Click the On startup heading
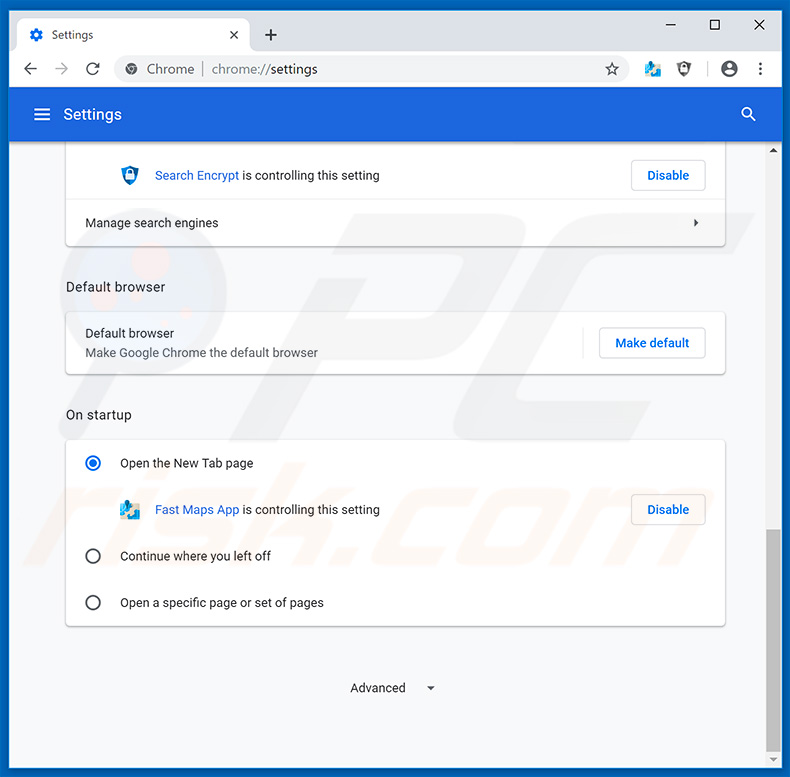This screenshot has height=777, width=790. click(x=99, y=415)
